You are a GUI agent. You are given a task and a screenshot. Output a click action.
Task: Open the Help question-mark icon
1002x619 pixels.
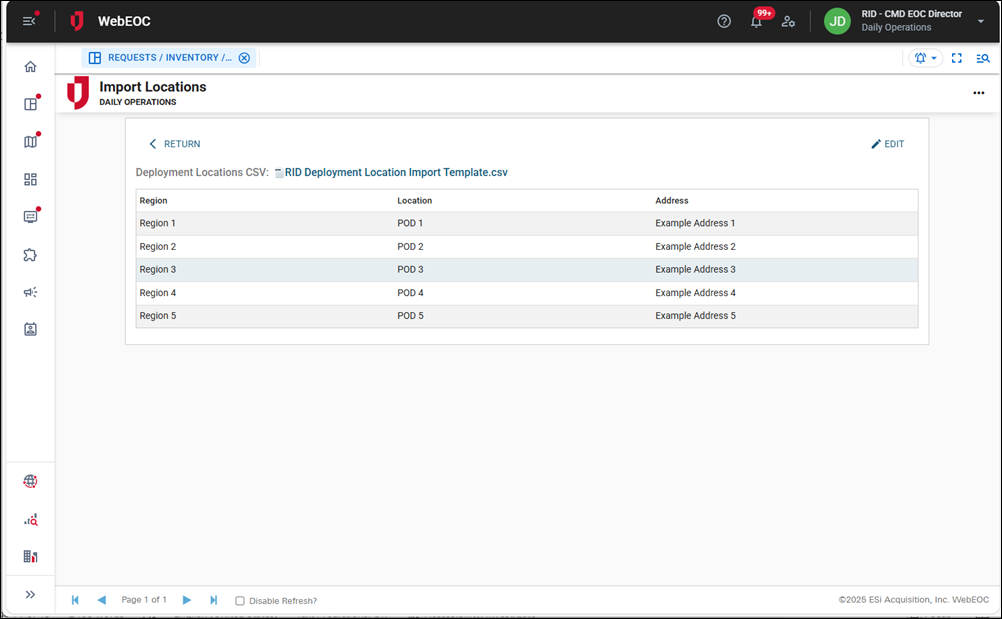tap(724, 21)
